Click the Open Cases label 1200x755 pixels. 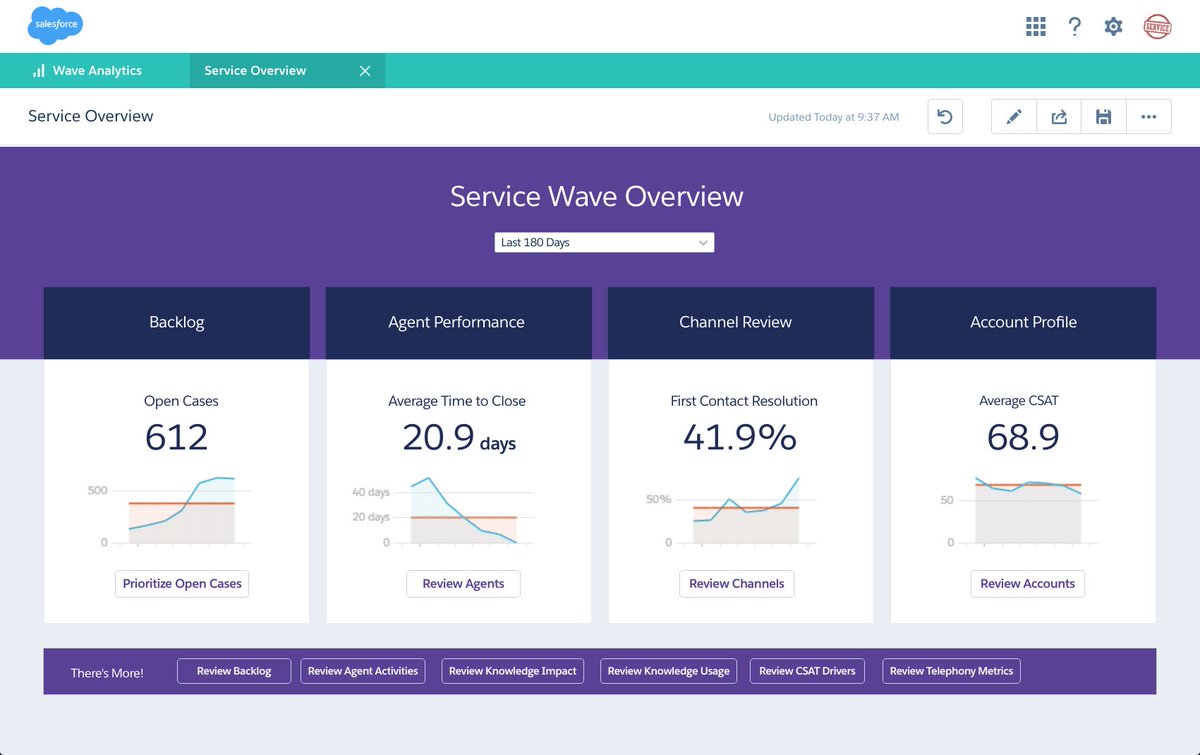181,401
